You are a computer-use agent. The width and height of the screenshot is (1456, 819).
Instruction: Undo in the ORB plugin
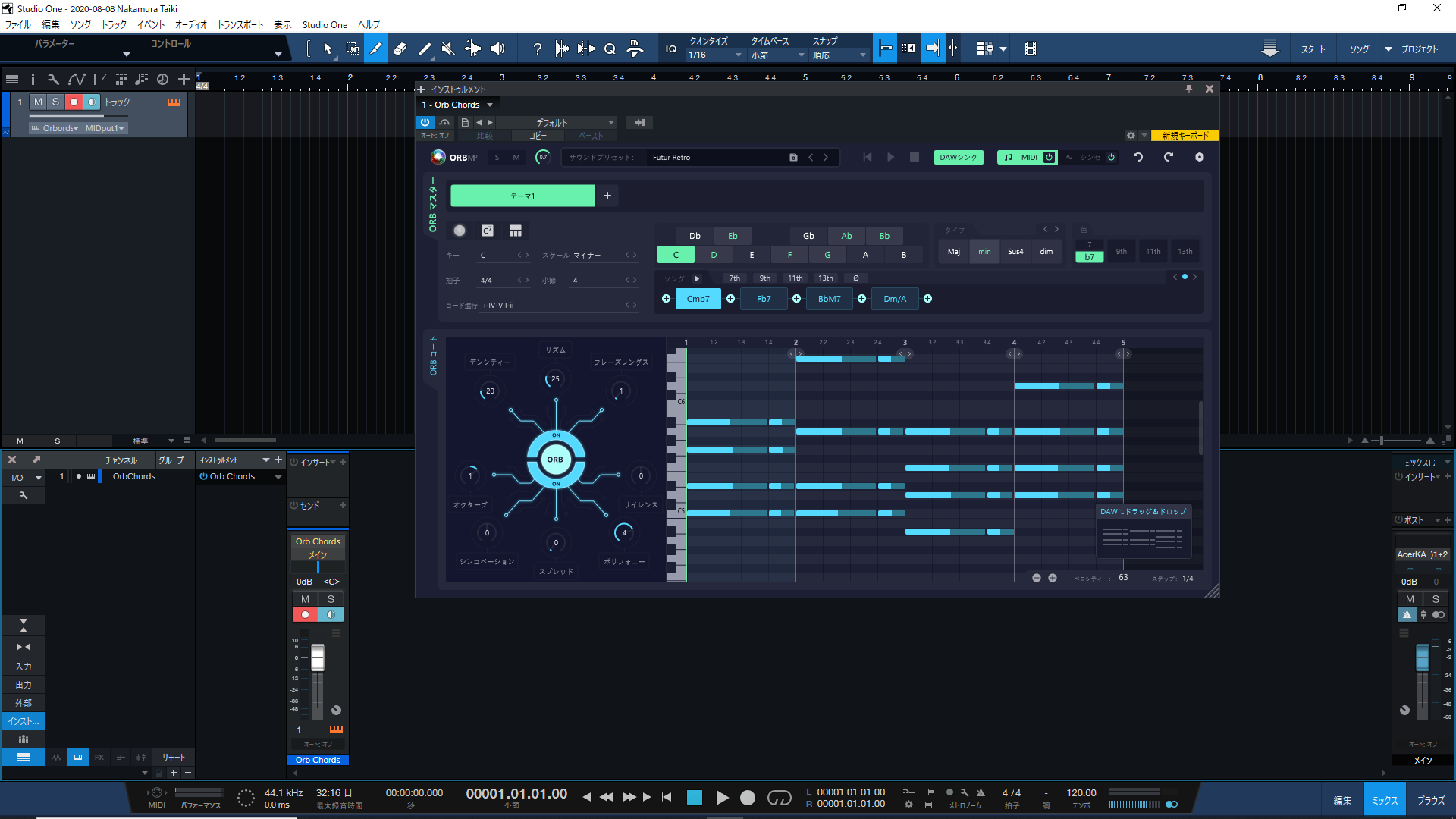(1138, 157)
